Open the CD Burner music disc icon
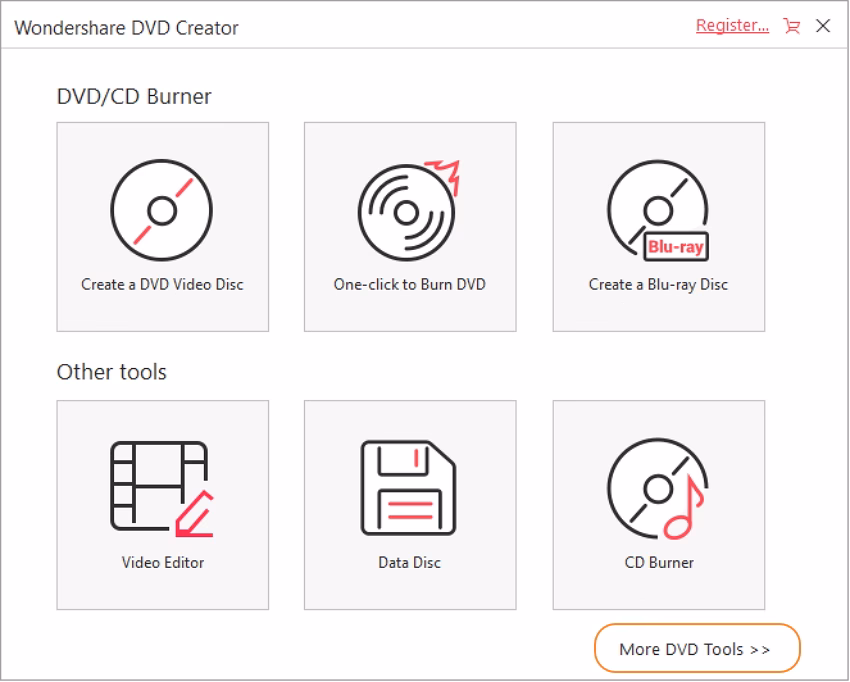 (x=657, y=488)
